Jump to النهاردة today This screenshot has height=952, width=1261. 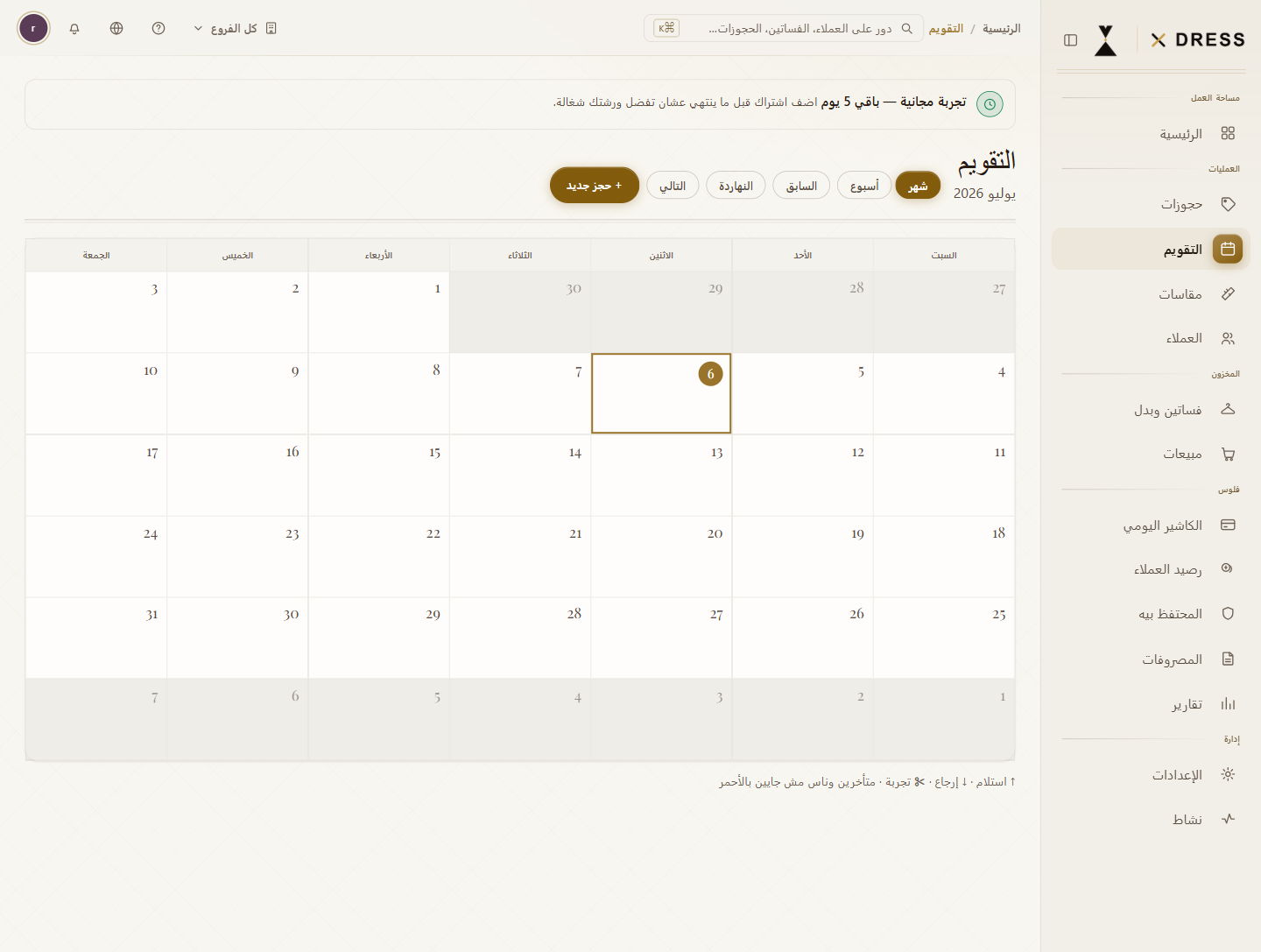pos(736,186)
